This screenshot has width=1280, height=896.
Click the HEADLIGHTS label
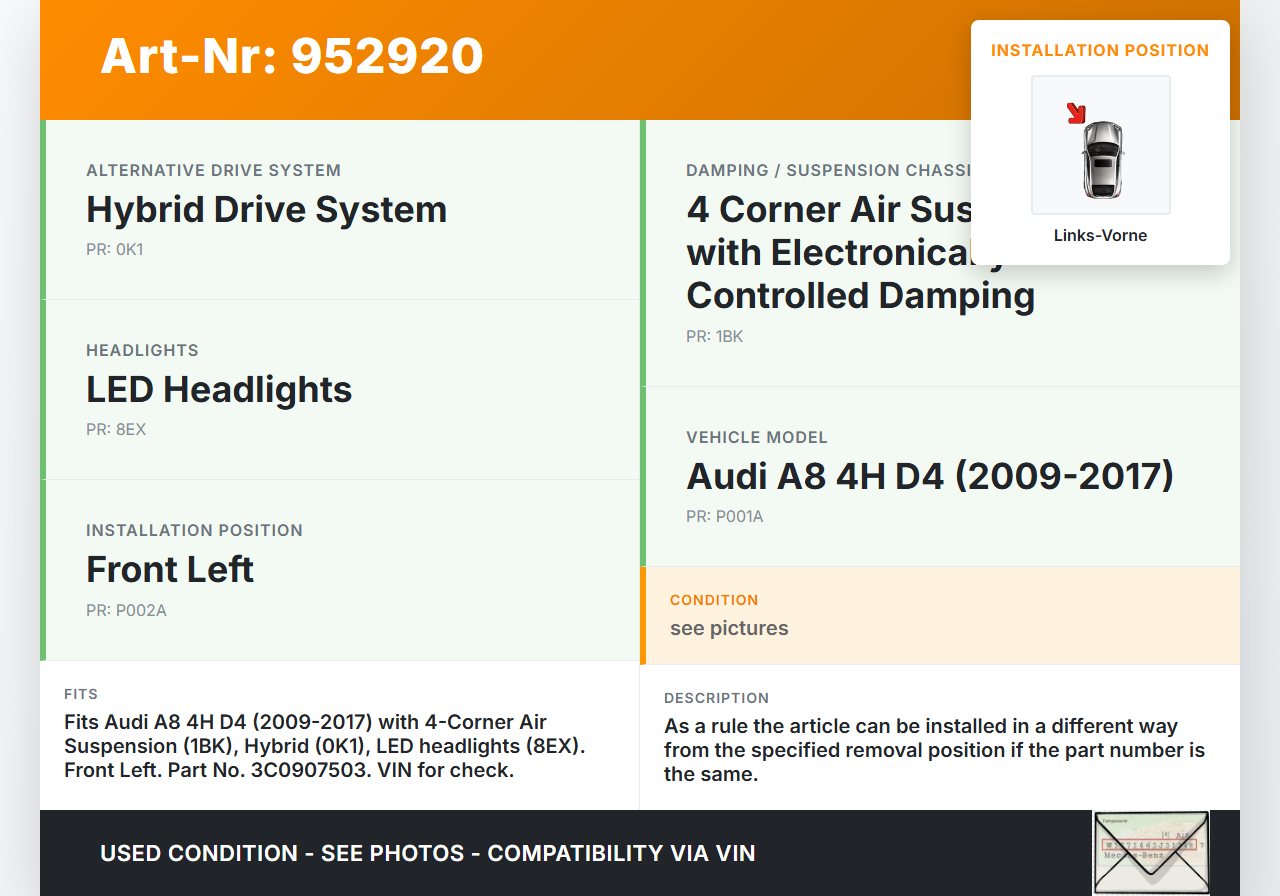143,350
